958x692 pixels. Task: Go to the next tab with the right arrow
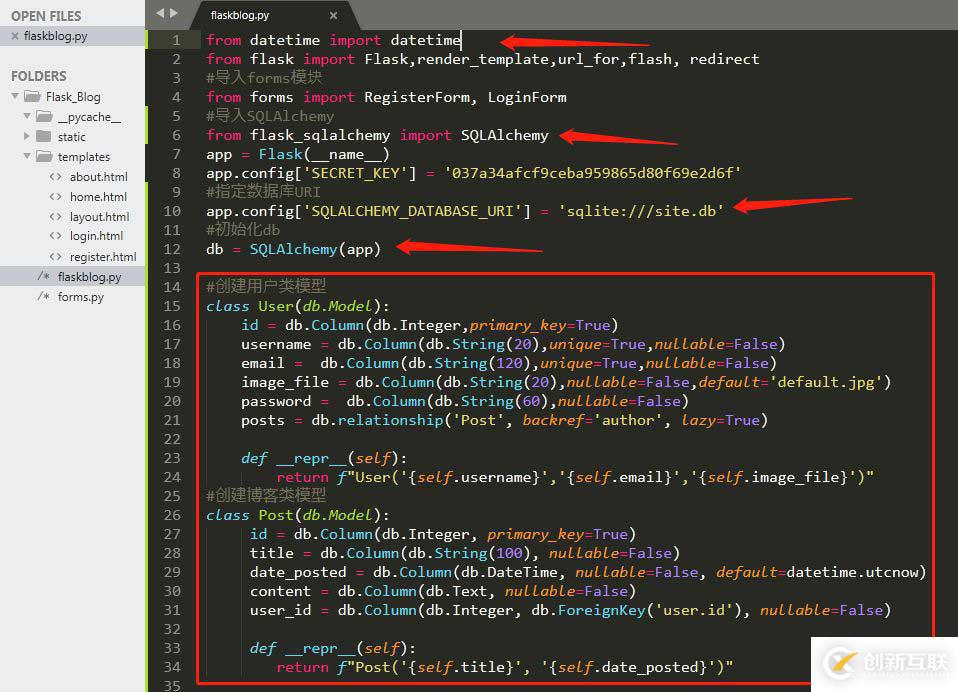174,13
